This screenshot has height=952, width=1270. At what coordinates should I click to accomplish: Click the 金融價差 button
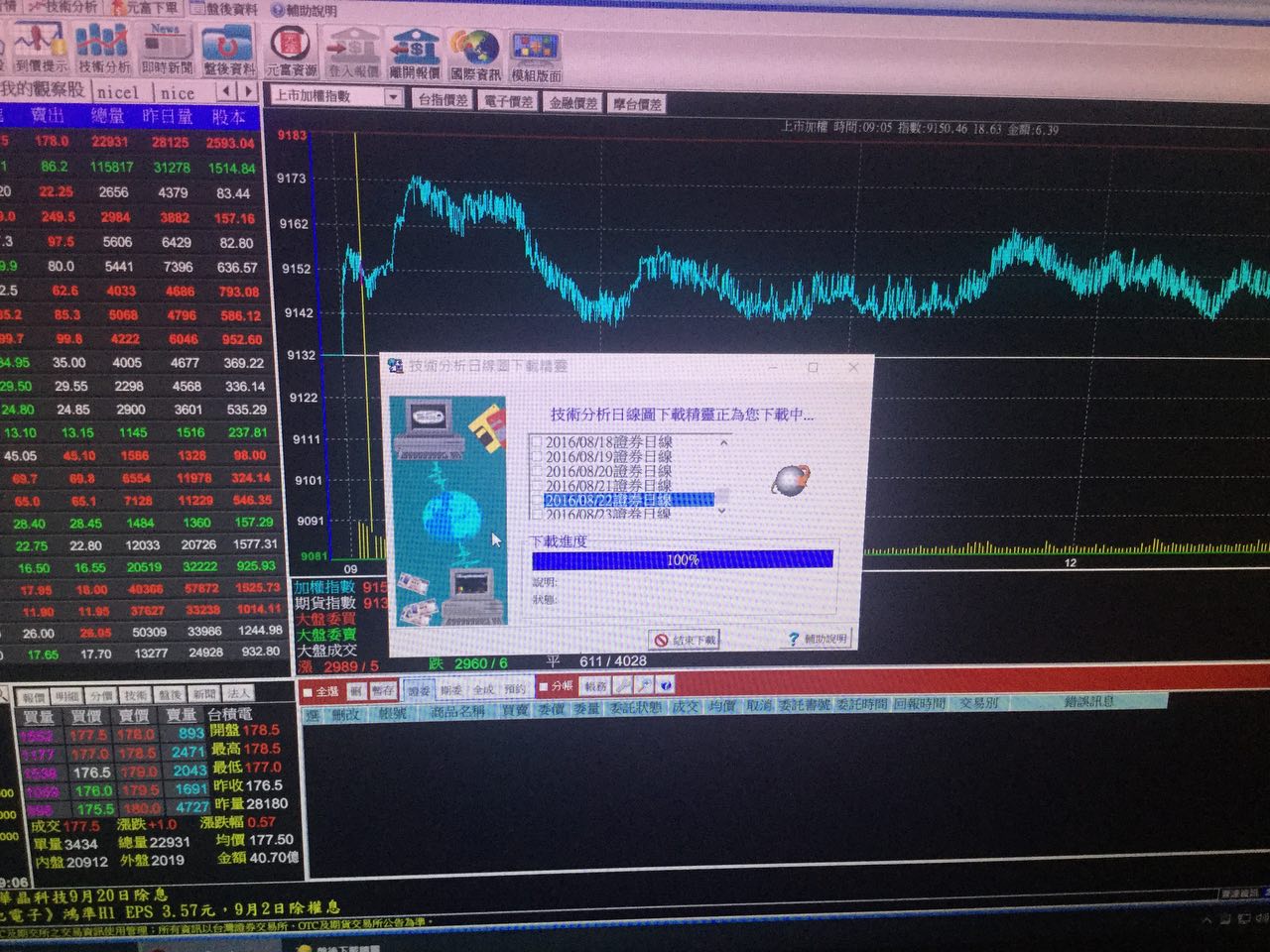click(573, 102)
